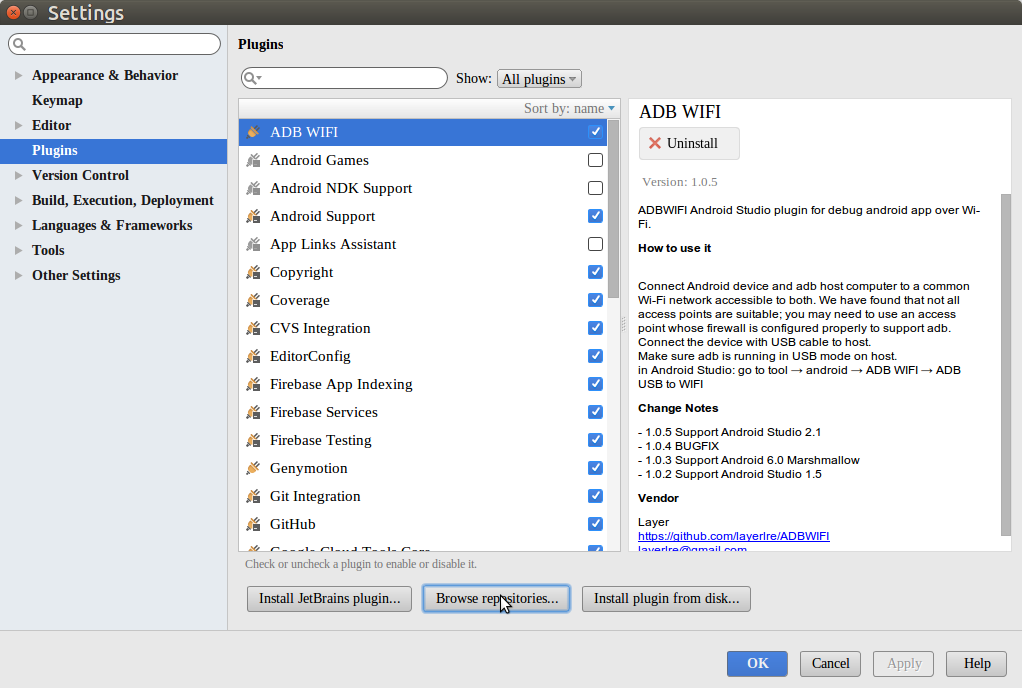The image size is (1022, 688).
Task: Open the Help button
Action: tap(976, 663)
